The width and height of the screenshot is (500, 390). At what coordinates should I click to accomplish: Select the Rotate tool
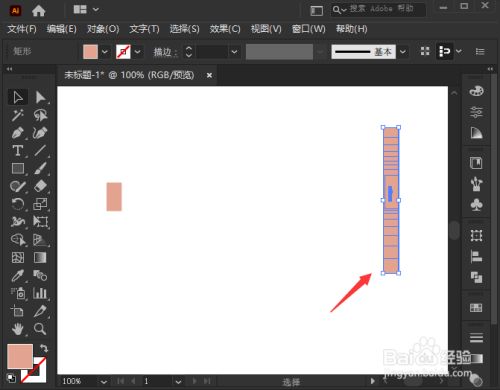click(17, 204)
